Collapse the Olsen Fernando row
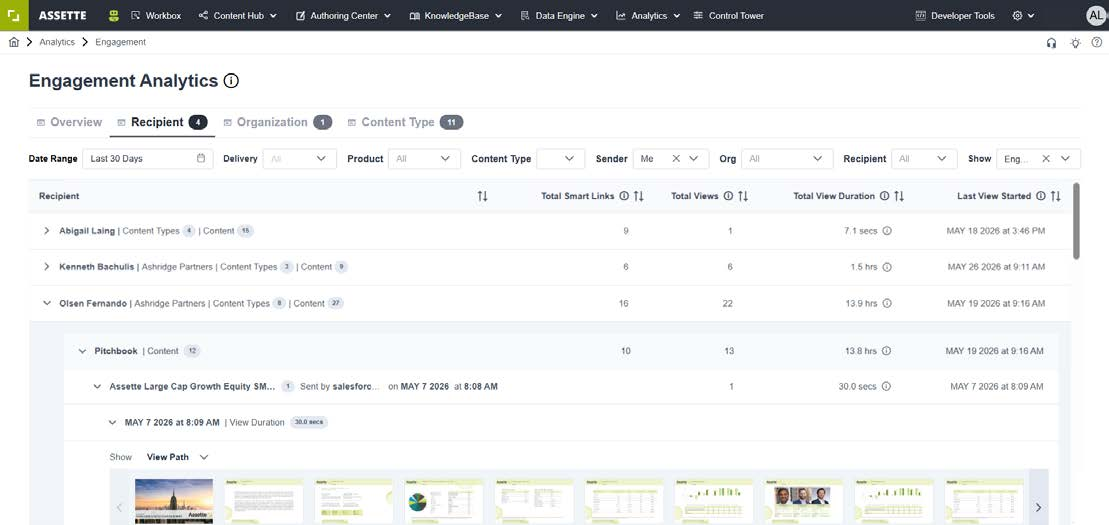The width and height of the screenshot is (1109, 525). [47, 303]
